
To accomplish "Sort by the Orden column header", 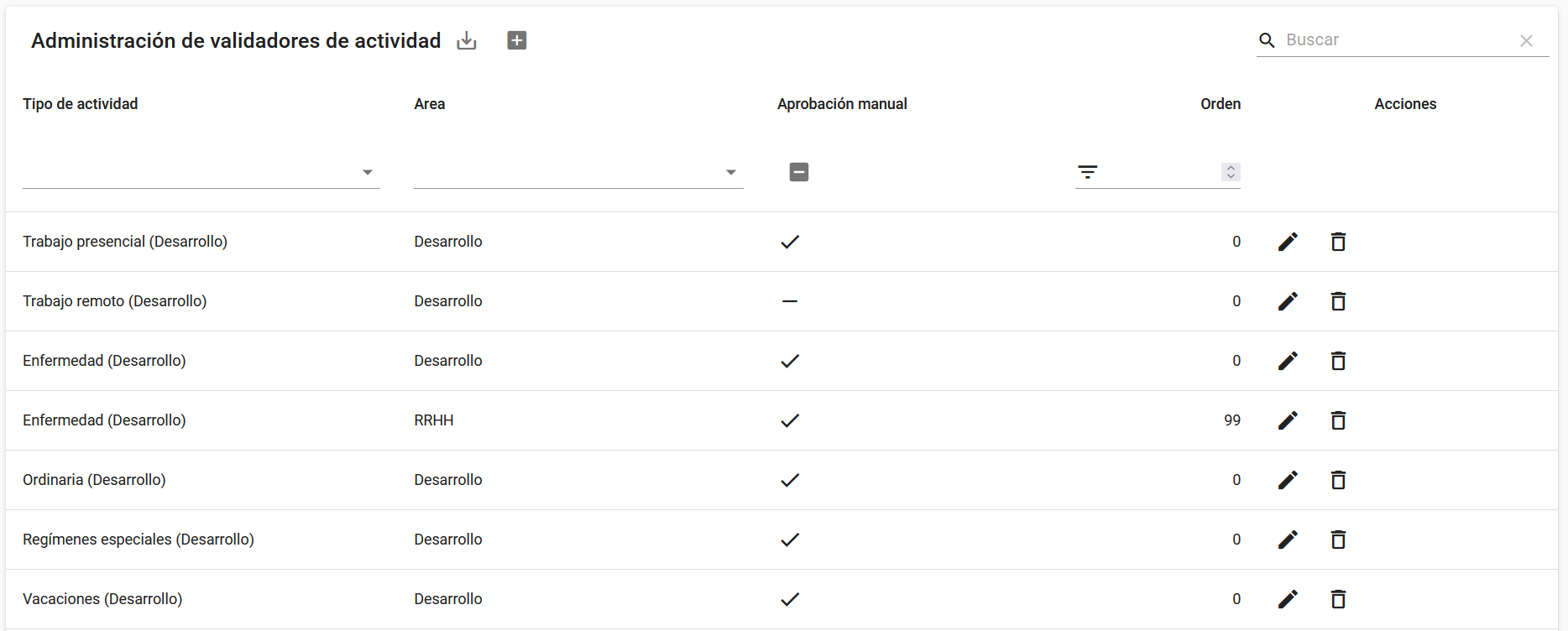I will coord(1220,104).
